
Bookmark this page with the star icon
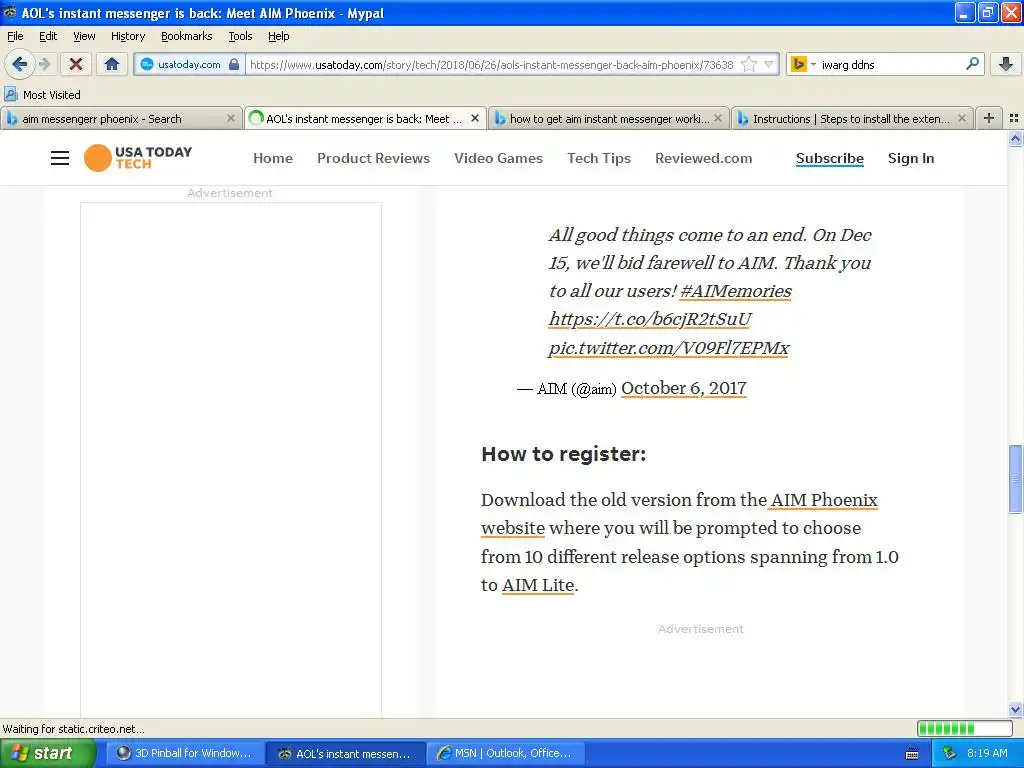pos(749,64)
